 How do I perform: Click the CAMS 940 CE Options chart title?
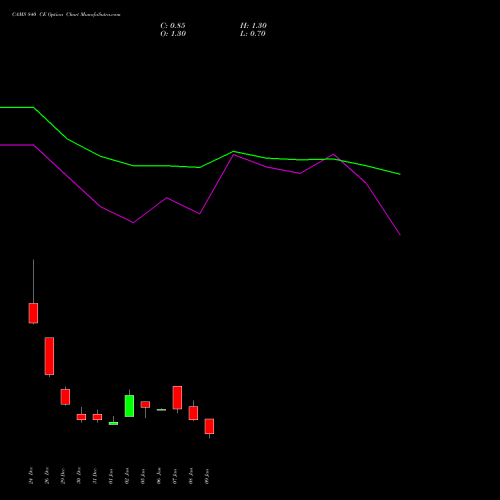66,15
